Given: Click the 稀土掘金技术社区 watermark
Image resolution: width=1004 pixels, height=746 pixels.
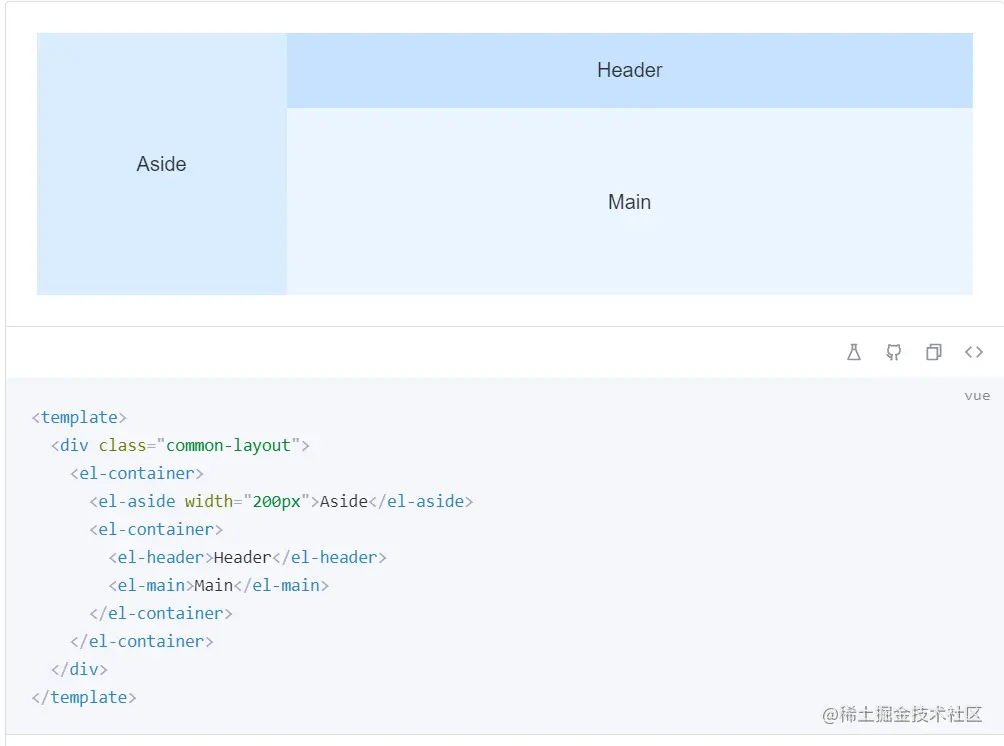Looking at the screenshot, I should tap(902, 714).
